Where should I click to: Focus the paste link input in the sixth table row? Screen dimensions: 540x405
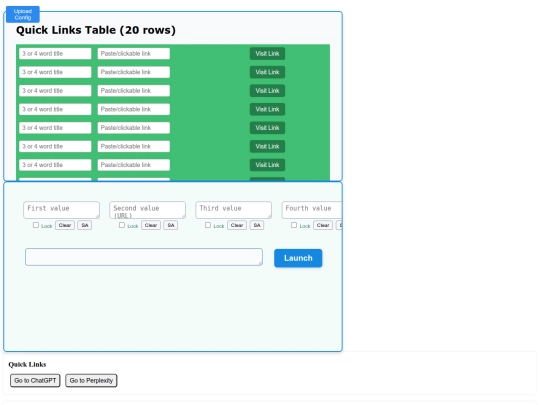click(134, 147)
